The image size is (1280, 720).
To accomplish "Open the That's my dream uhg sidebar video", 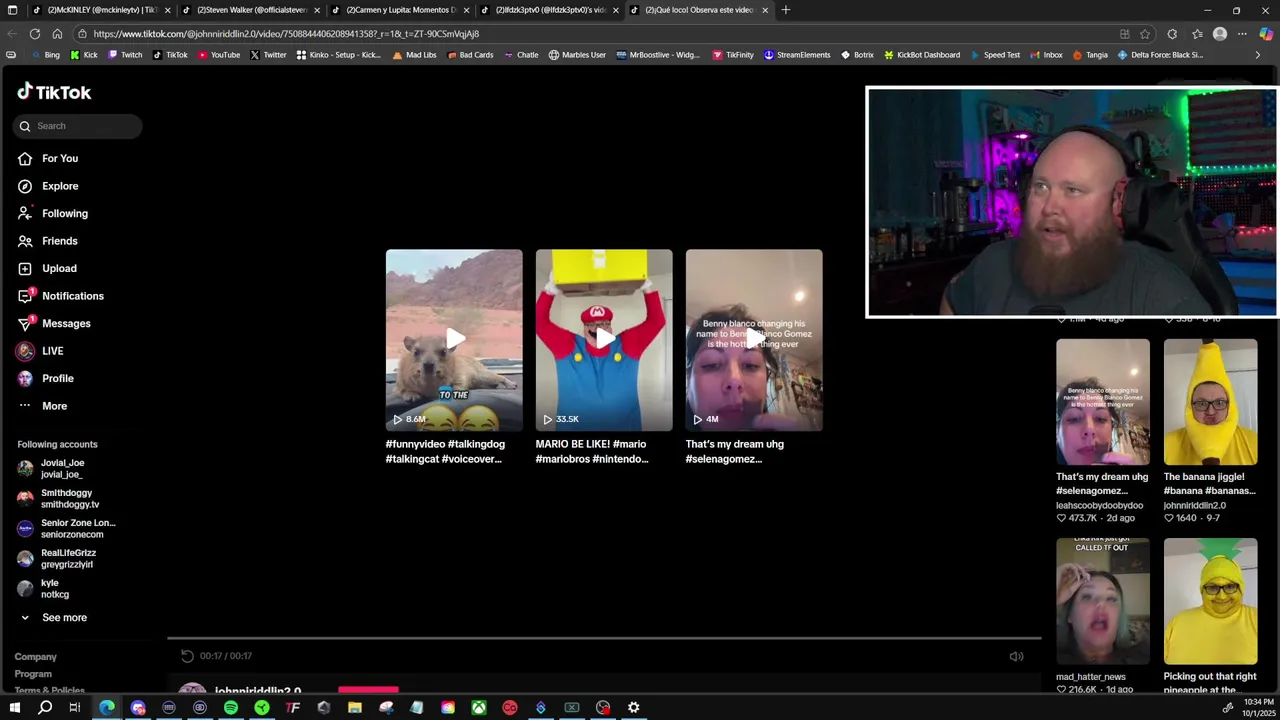I will [x=1102, y=402].
